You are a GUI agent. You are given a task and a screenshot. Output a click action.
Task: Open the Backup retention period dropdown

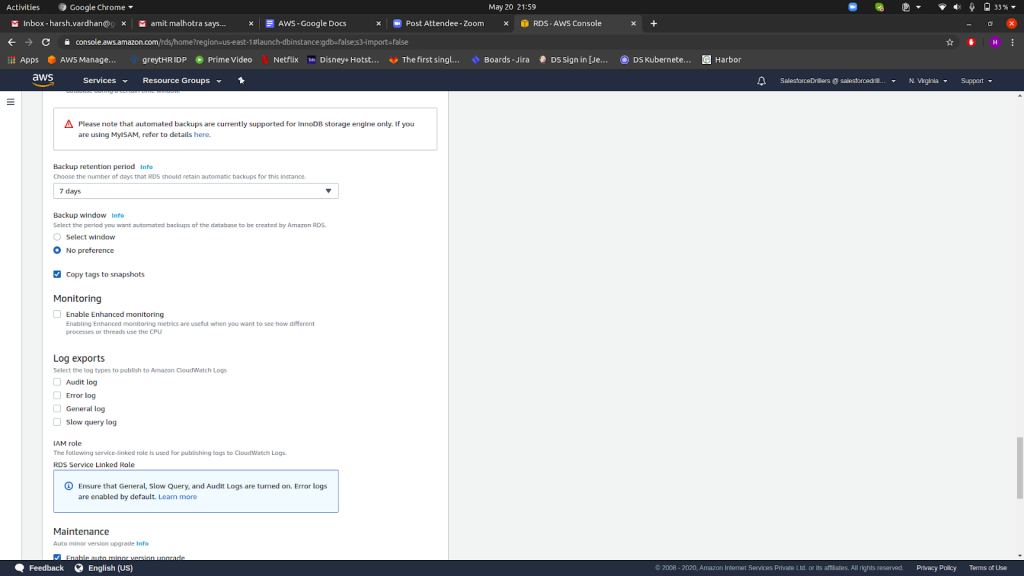[196, 191]
